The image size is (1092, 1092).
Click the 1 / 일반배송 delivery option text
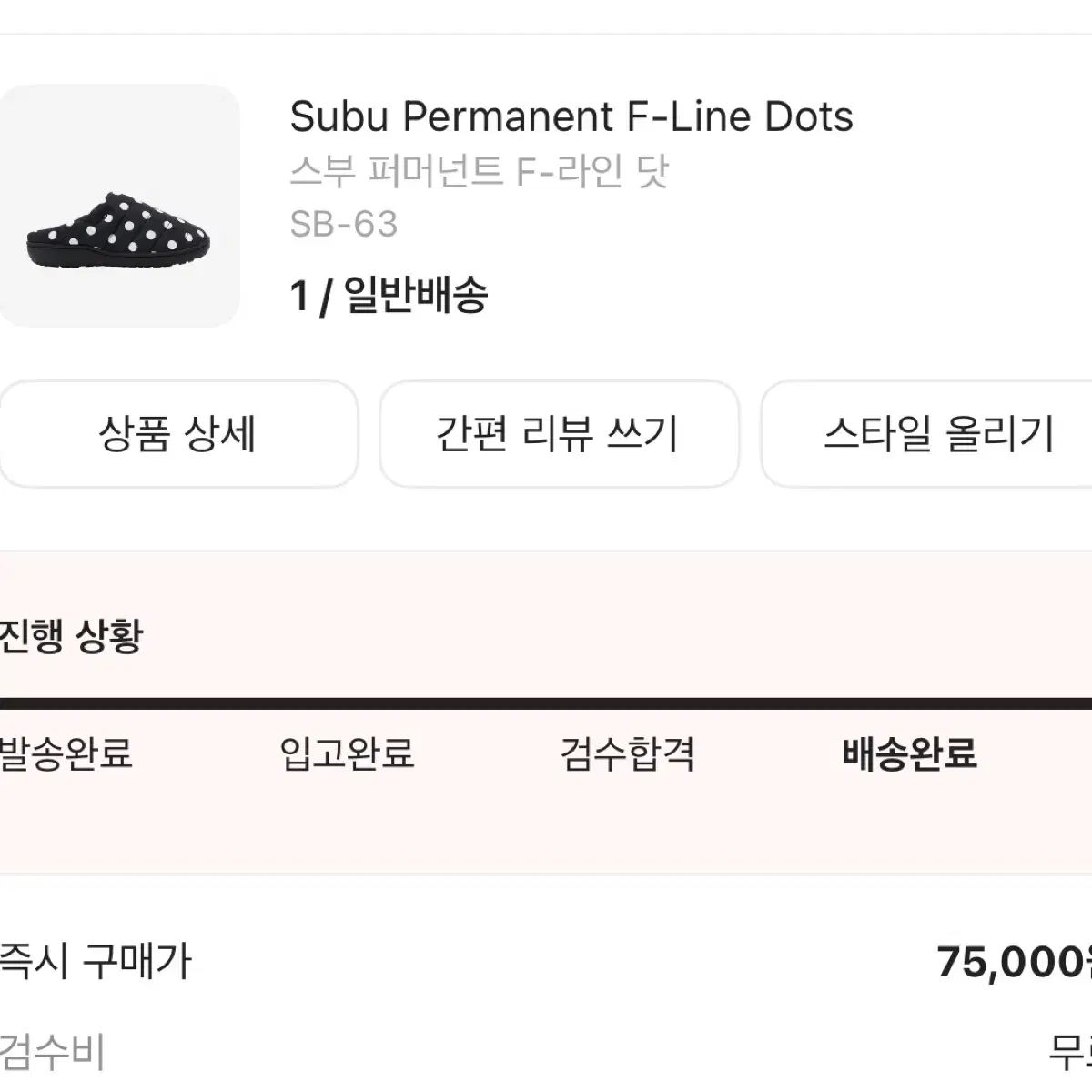pos(389,295)
